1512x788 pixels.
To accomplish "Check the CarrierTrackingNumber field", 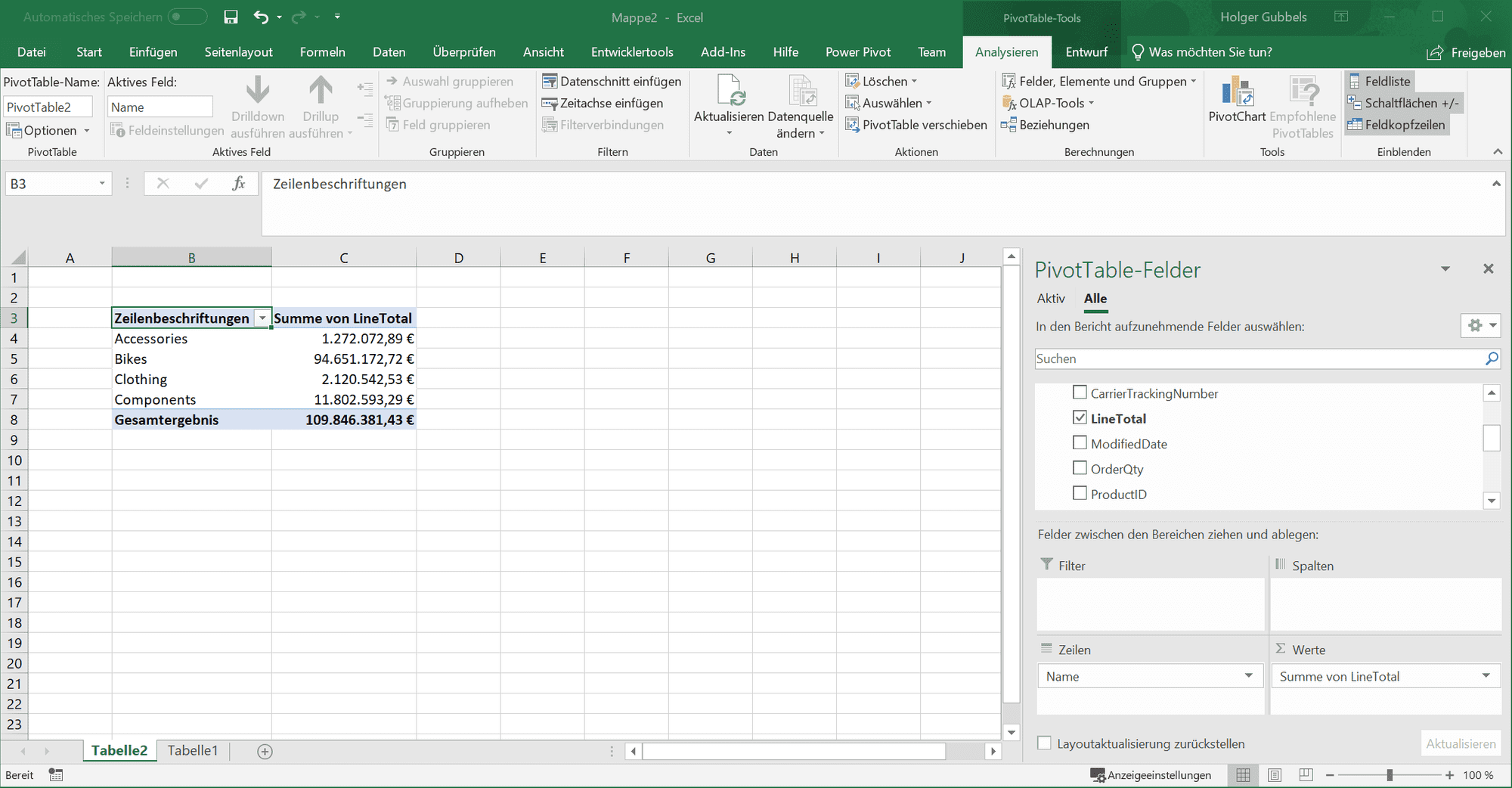I will click(1080, 392).
